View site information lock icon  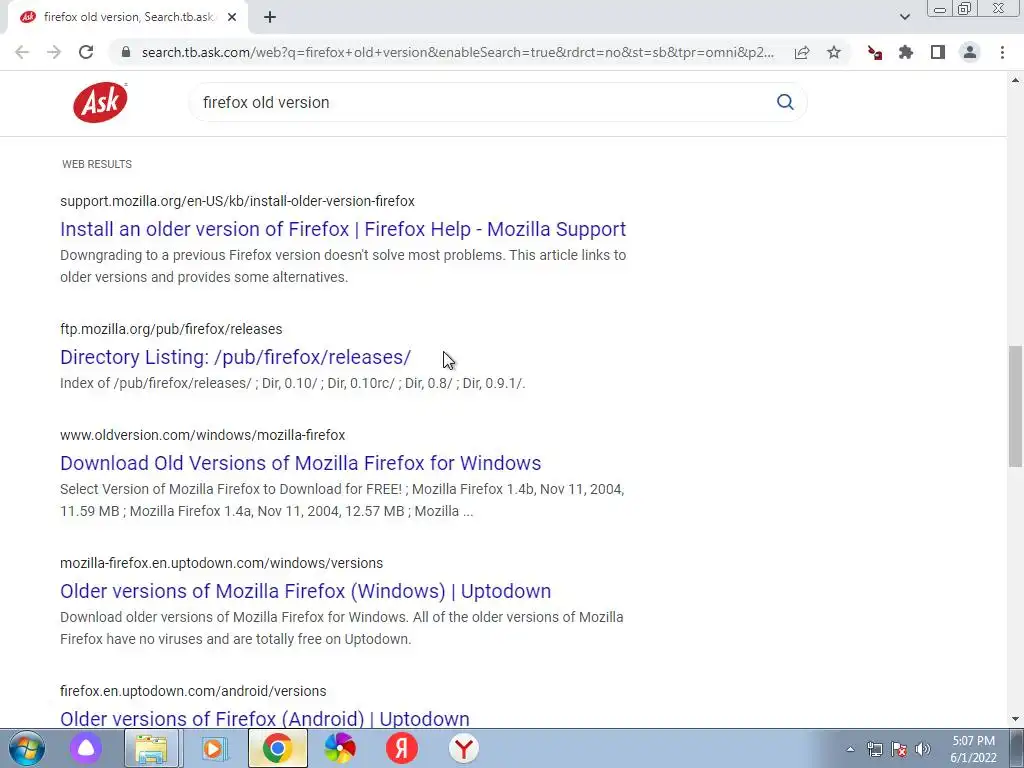pyautogui.click(x=127, y=52)
